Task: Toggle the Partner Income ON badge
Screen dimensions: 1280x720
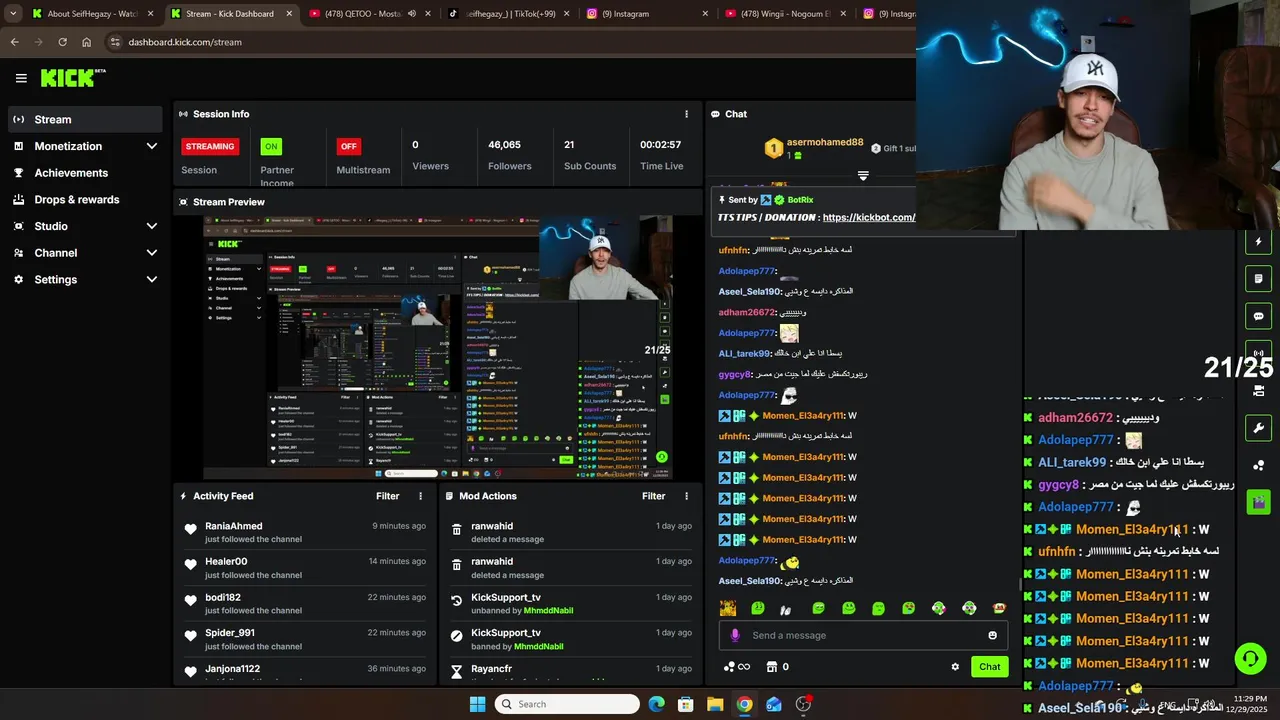Action: pyautogui.click(x=270, y=146)
